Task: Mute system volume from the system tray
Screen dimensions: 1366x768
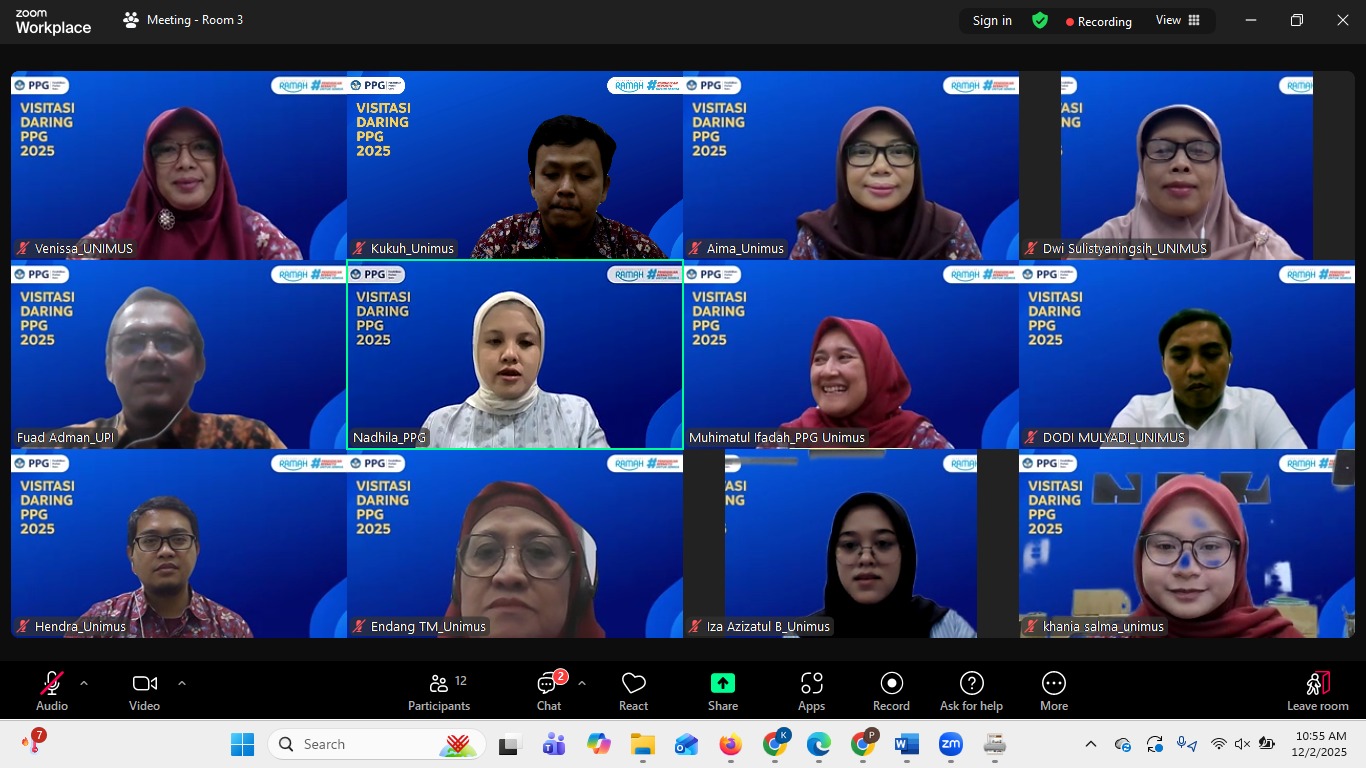Action: [1240, 744]
